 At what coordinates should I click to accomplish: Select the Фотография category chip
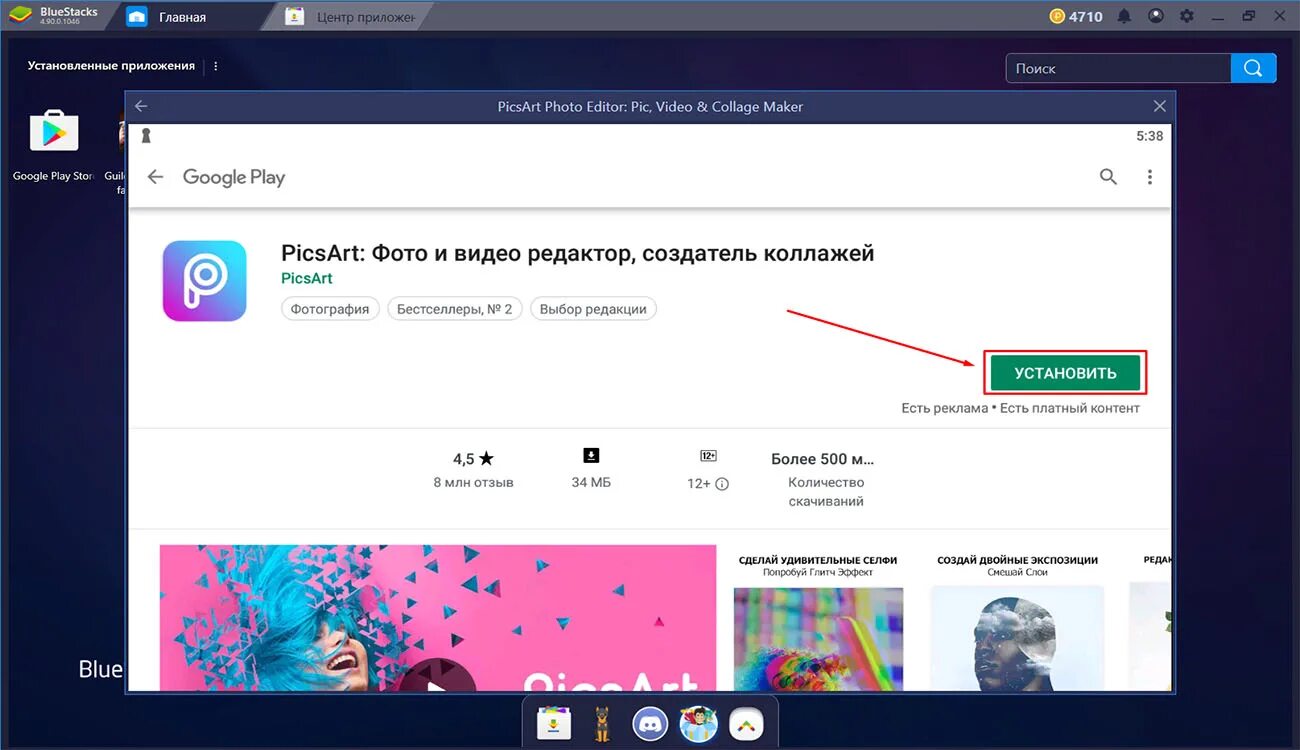(x=330, y=309)
